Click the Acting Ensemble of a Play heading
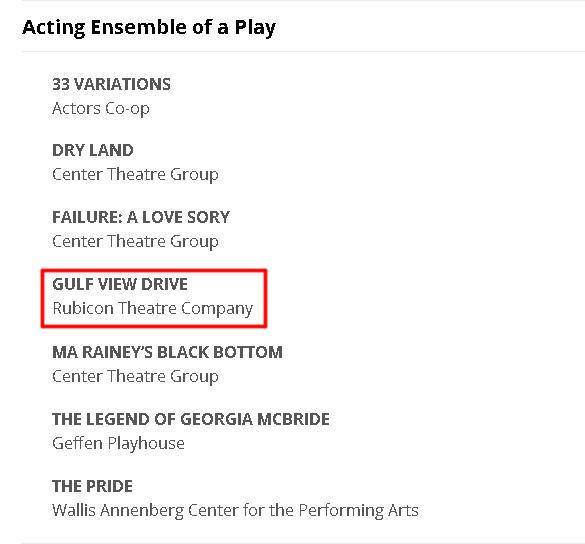 click(149, 28)
